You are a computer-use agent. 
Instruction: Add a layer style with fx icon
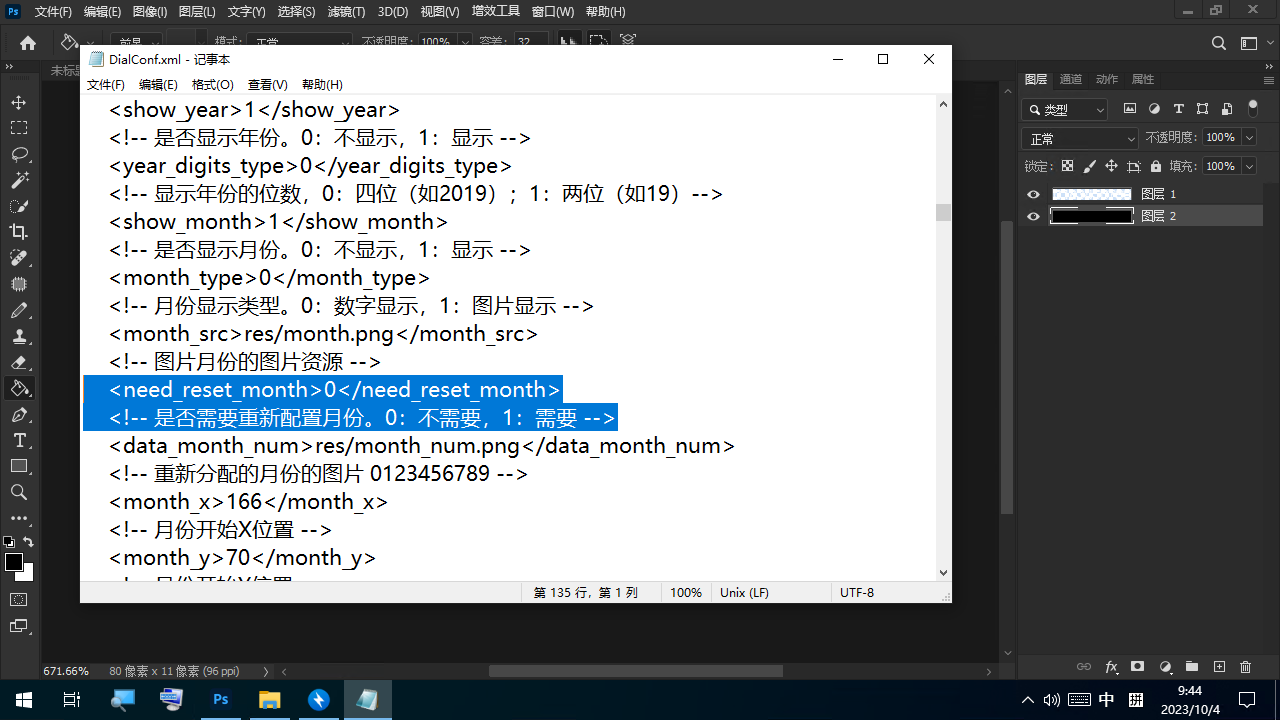click(x=1111, y=667)
